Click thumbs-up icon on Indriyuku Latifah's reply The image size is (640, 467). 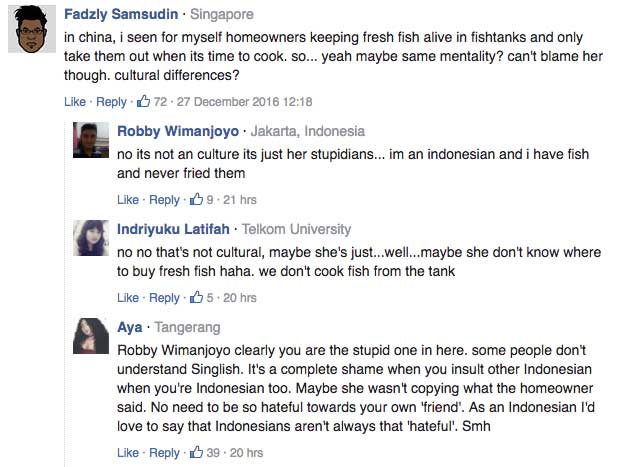(196, 297)
